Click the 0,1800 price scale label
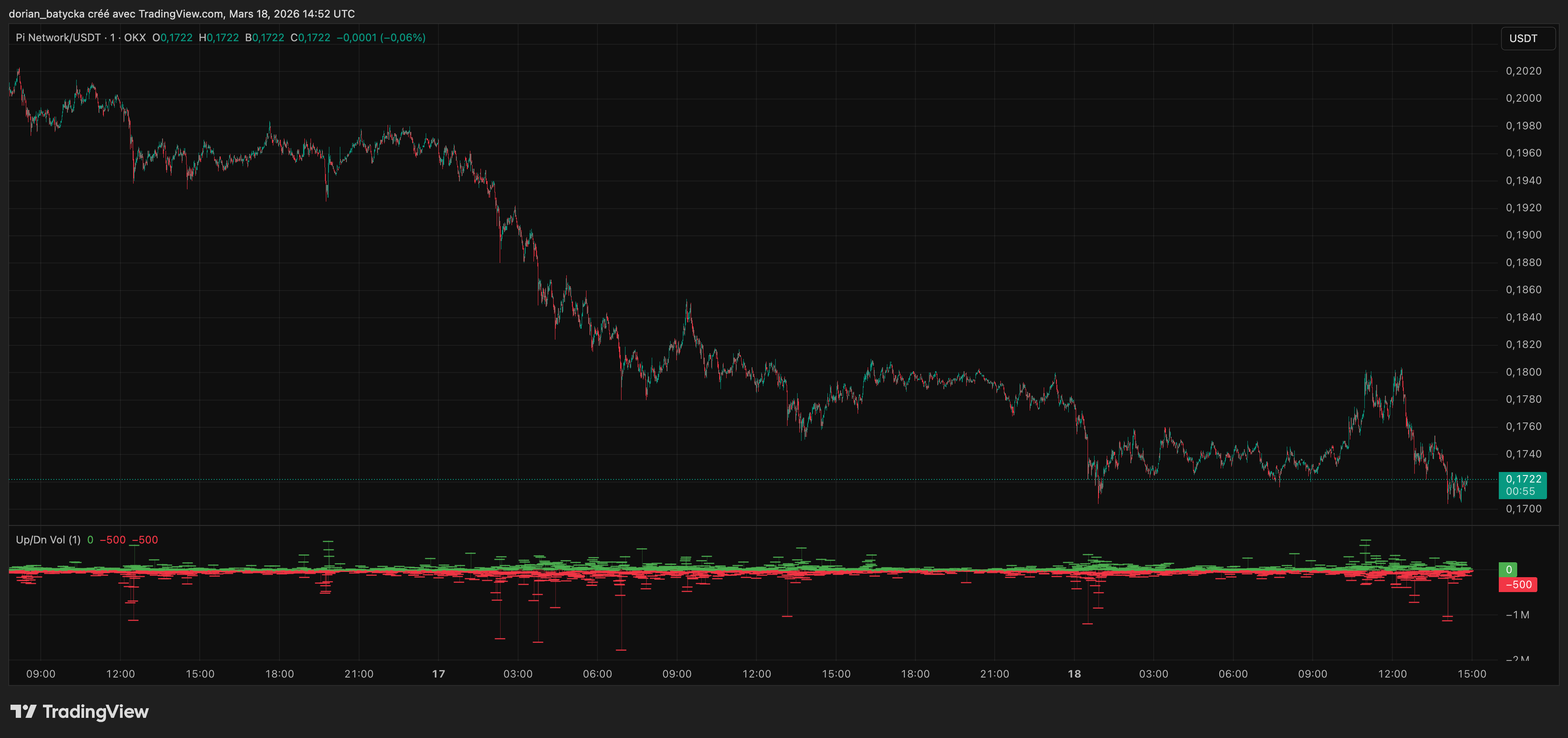The width and height of the screenshot is (1568, 738). (x=1524, y=372)
